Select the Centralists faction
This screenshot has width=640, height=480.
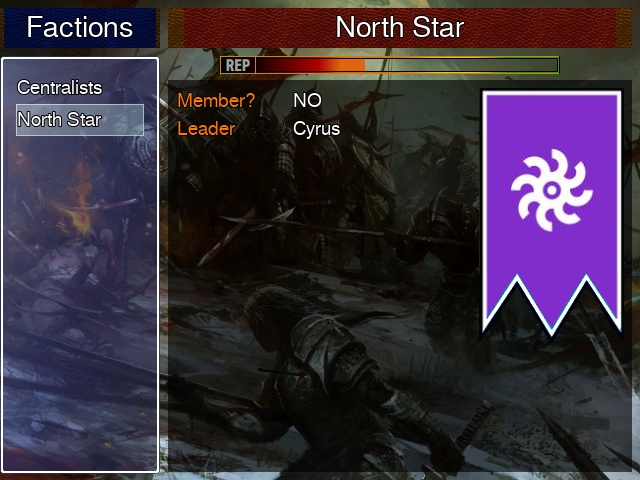click(x=60, y=87)
